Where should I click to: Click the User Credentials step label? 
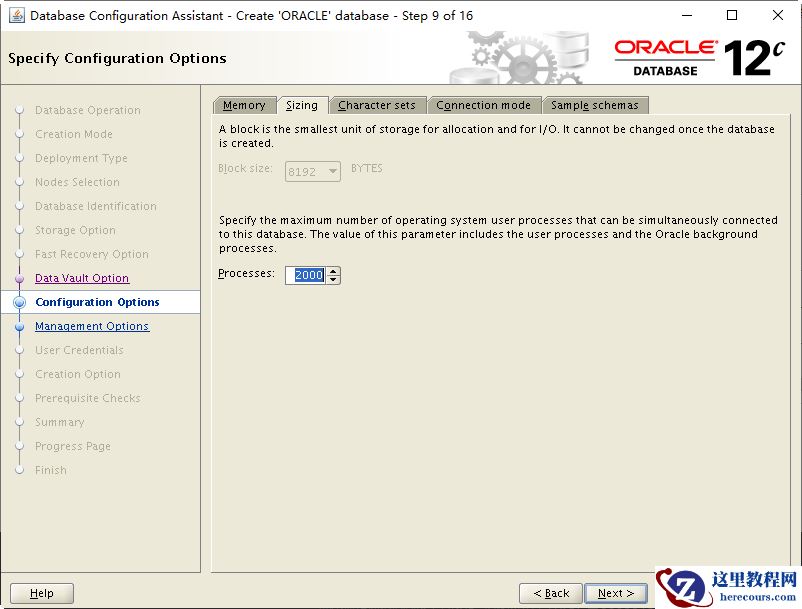[79, 350]
